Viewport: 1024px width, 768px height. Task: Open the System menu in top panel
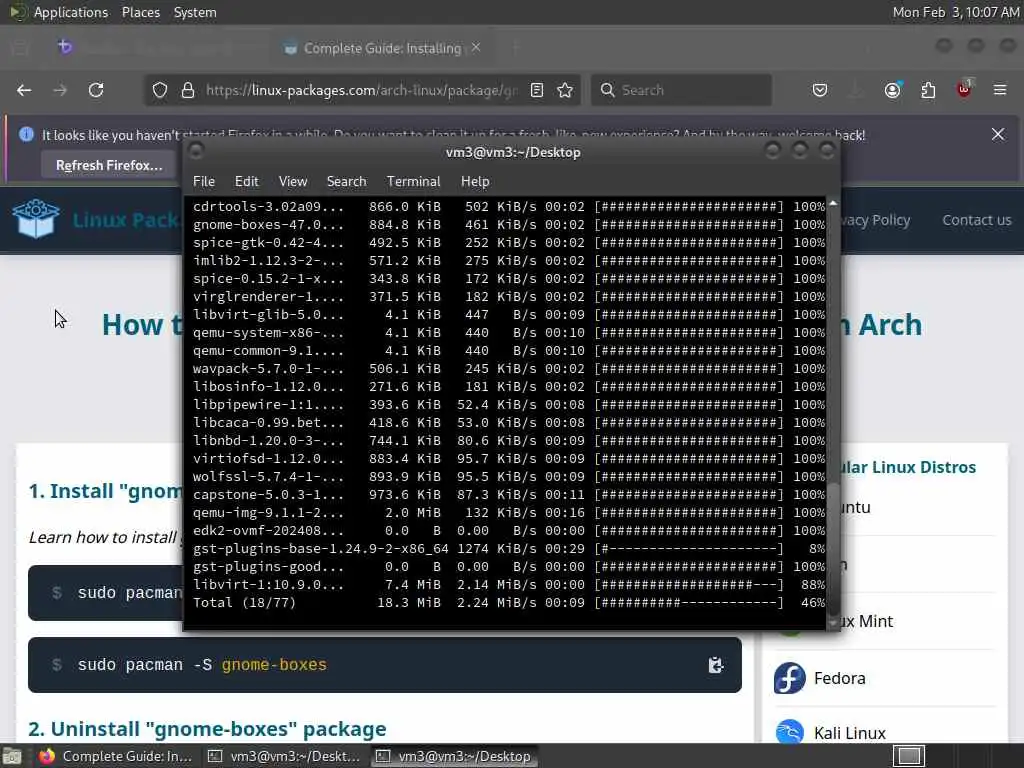195,12
